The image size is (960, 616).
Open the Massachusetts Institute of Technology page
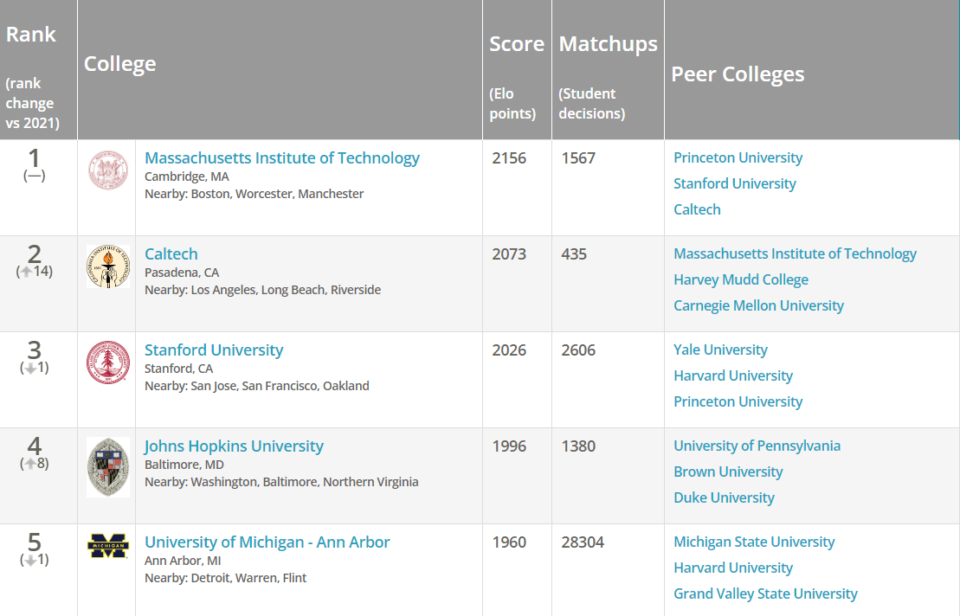coord(282,157)
